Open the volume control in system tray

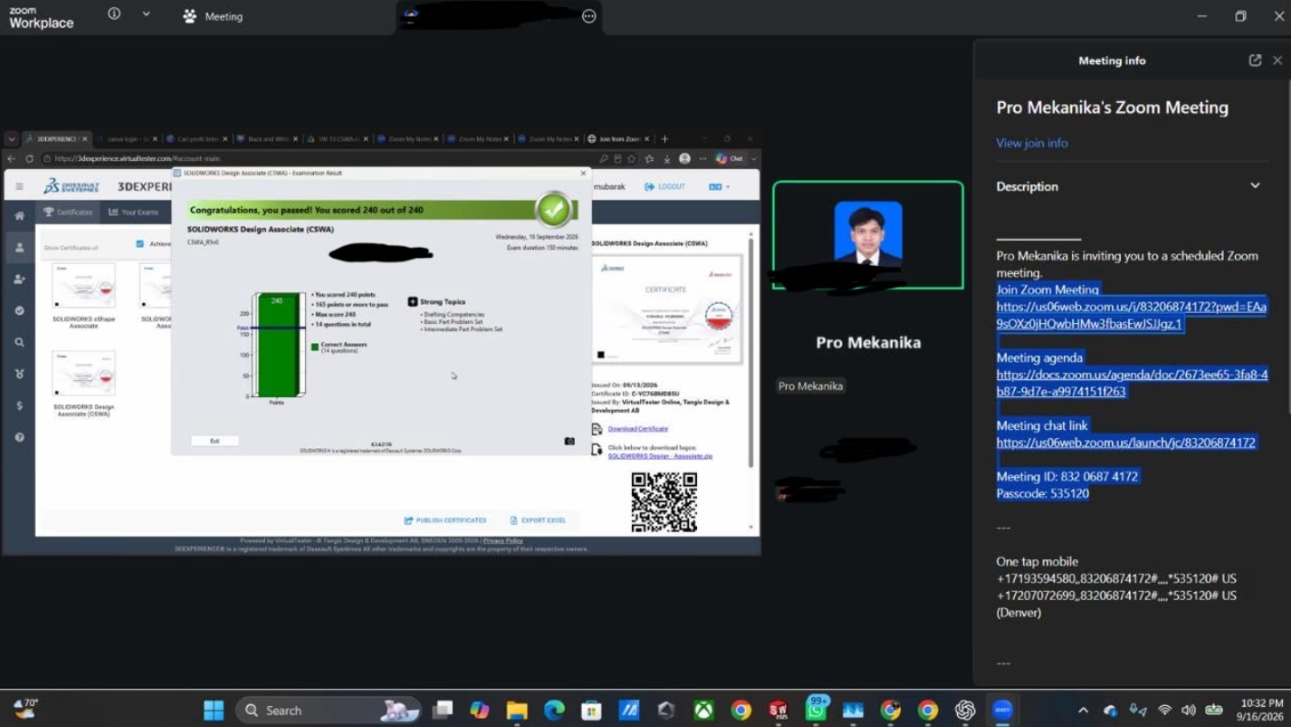pyautogui.click(x=1188, y=710)
